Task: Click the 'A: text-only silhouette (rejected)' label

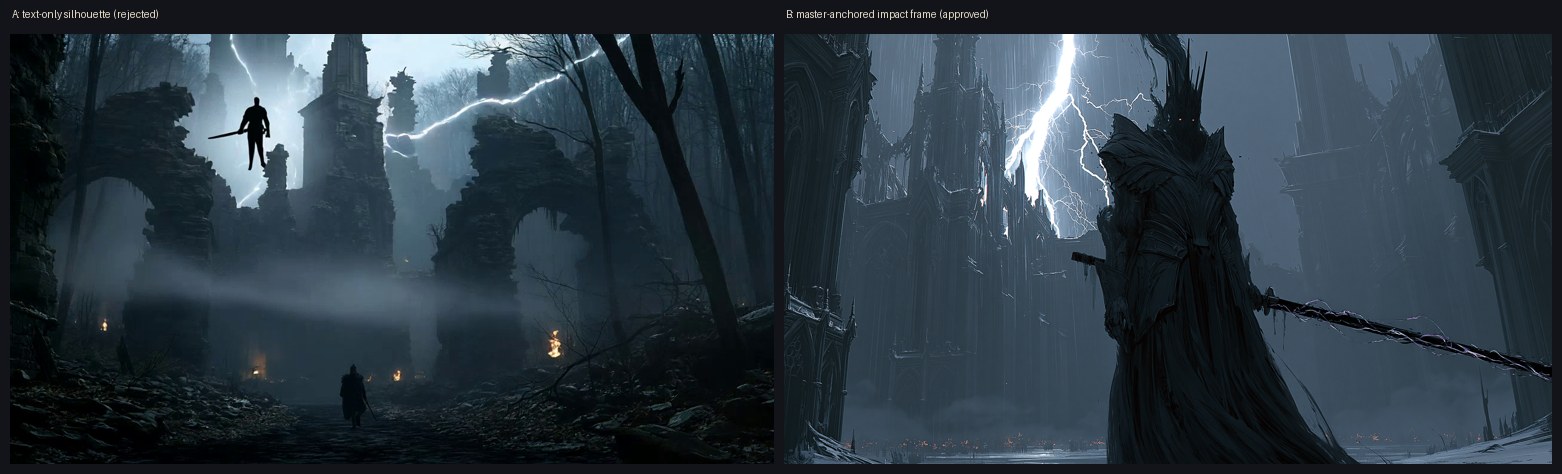Action: pos(85,14)
